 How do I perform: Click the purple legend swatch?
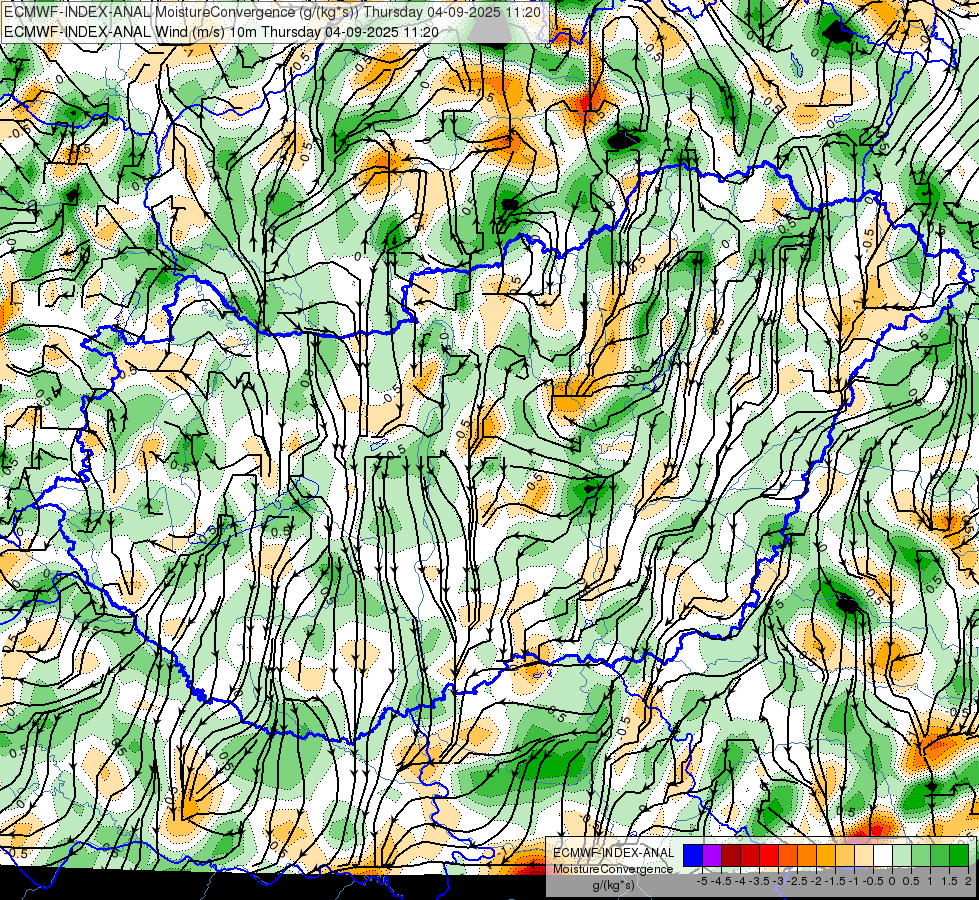(x=712, y=855)
